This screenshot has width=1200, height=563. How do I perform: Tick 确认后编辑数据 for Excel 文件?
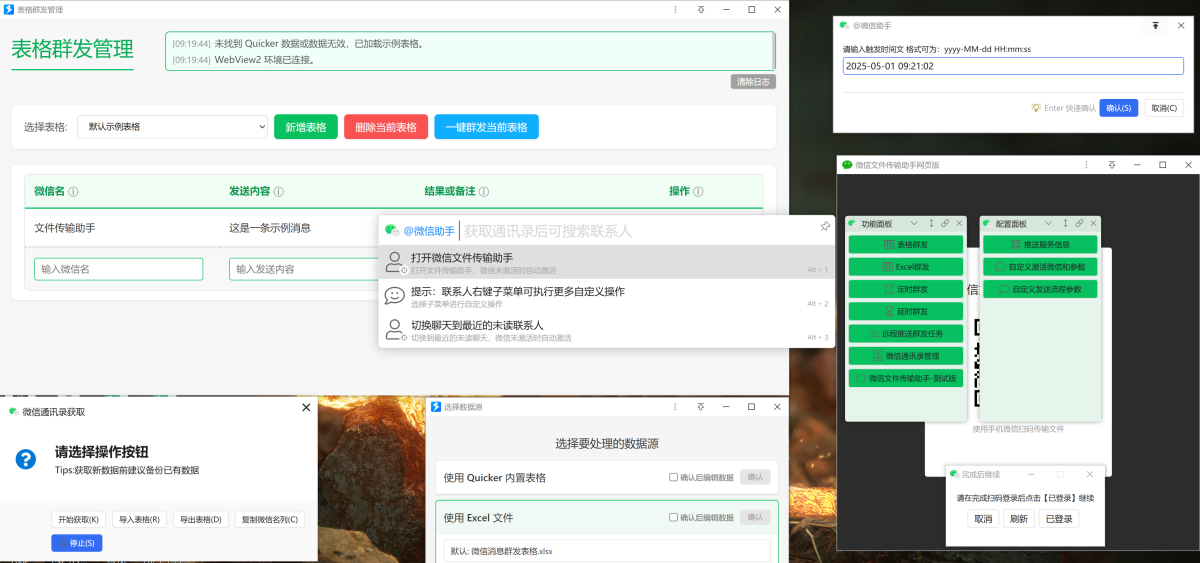(x=673, y=517)
